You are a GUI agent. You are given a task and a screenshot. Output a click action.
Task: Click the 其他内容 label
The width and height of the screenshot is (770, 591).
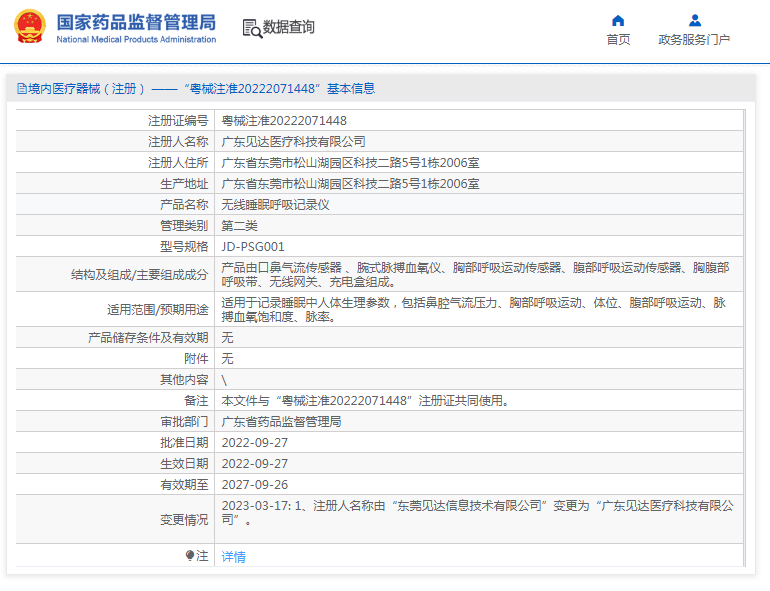tap(184, 380)
